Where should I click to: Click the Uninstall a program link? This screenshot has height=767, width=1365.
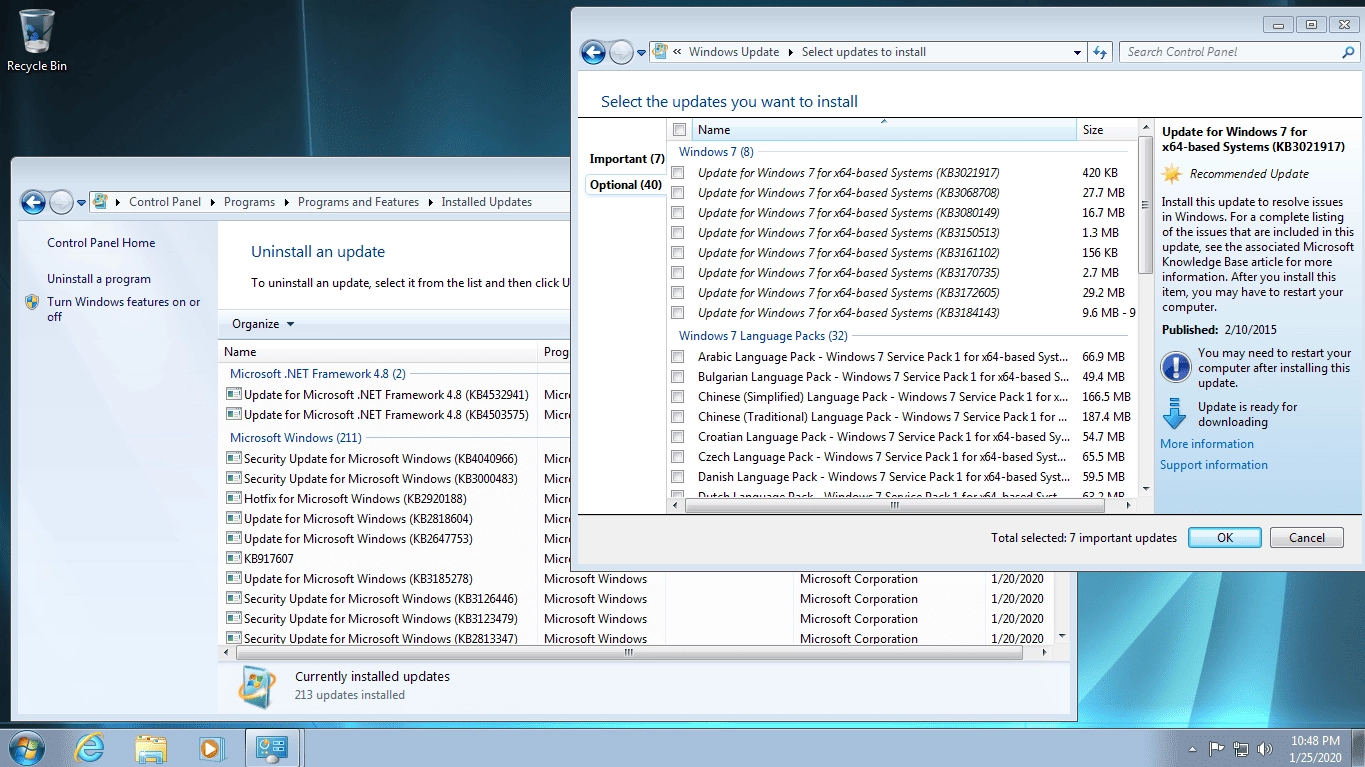(x=99, y=279)
